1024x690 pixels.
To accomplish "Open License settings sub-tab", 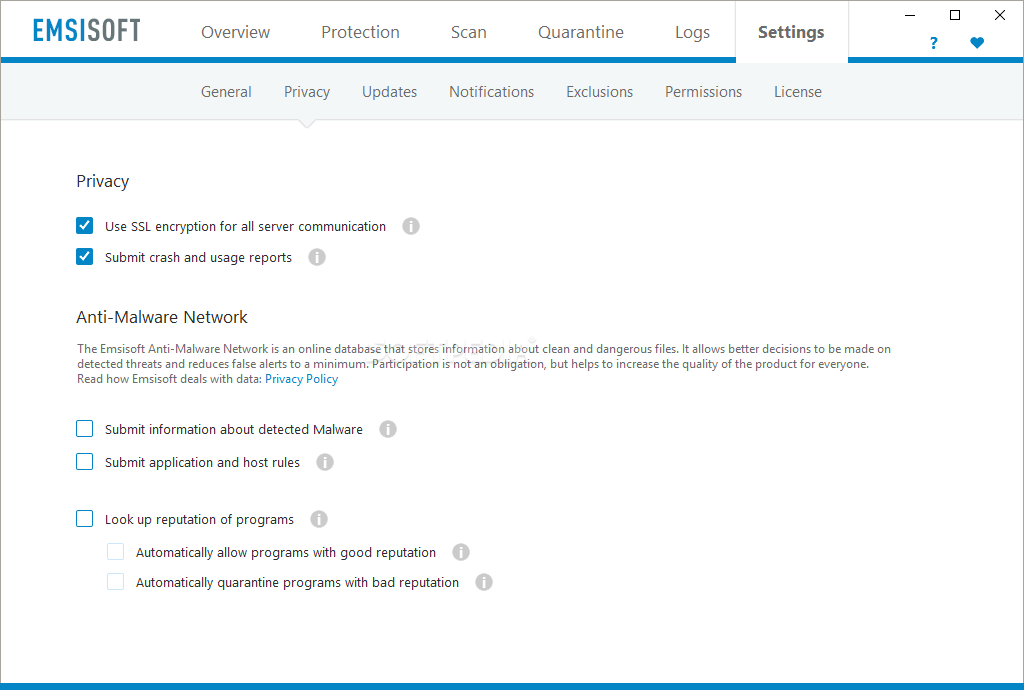I will 797,92.
